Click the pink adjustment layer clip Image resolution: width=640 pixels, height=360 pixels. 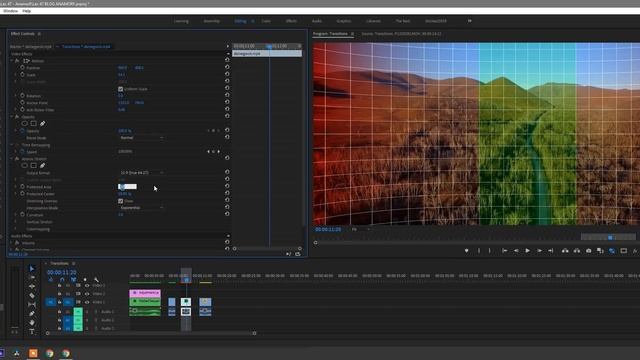pos(145,293)
